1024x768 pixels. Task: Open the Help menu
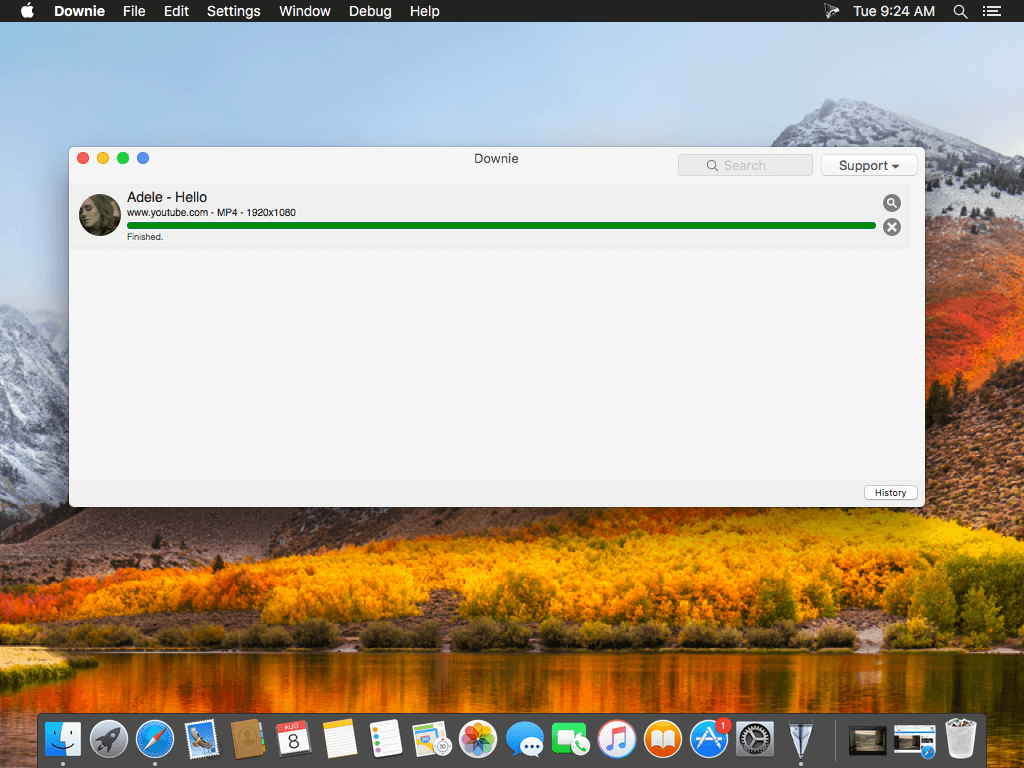click(x=424, y=11)
